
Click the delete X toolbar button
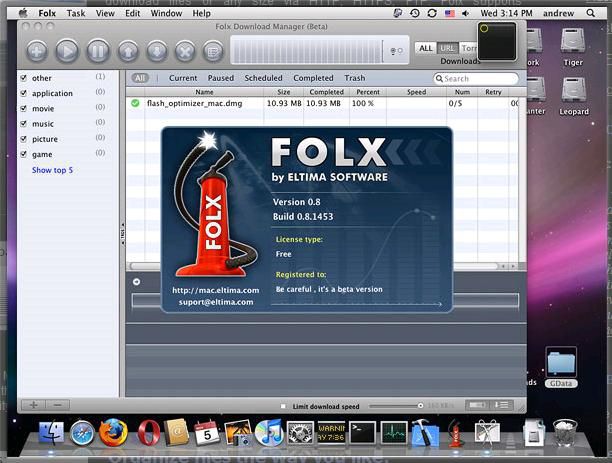click(185, 51)
